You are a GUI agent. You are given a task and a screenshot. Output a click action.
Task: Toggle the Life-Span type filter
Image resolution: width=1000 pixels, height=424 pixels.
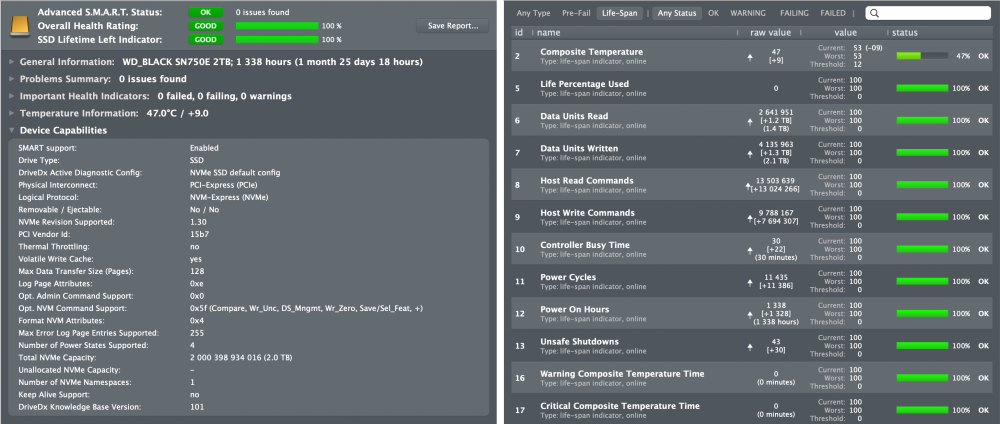pyautogui.click(x=619, y=13)
